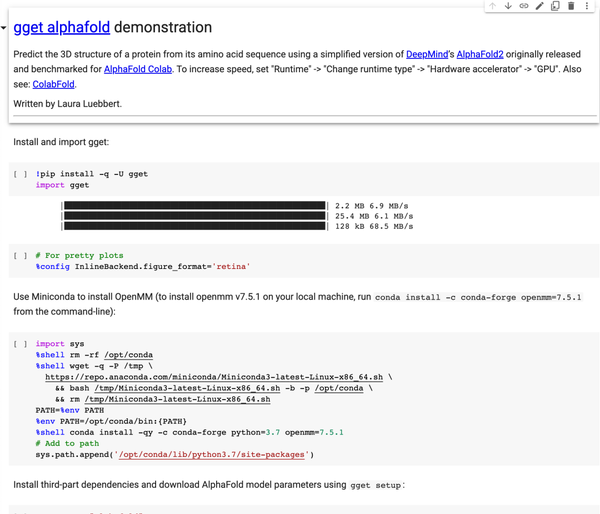Run the Miniconda install cell

pyautogui.click(x=20, y=344)
